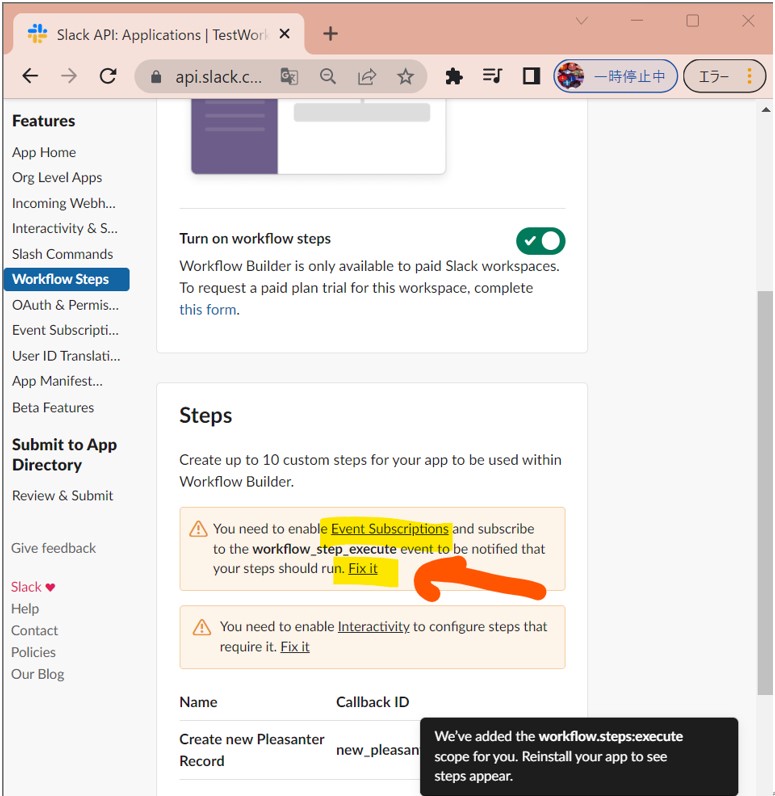Toggle the Turn on workflow steps switch
Screen dimensions: 775x796
pyautogui.click(x=541, y=241)
